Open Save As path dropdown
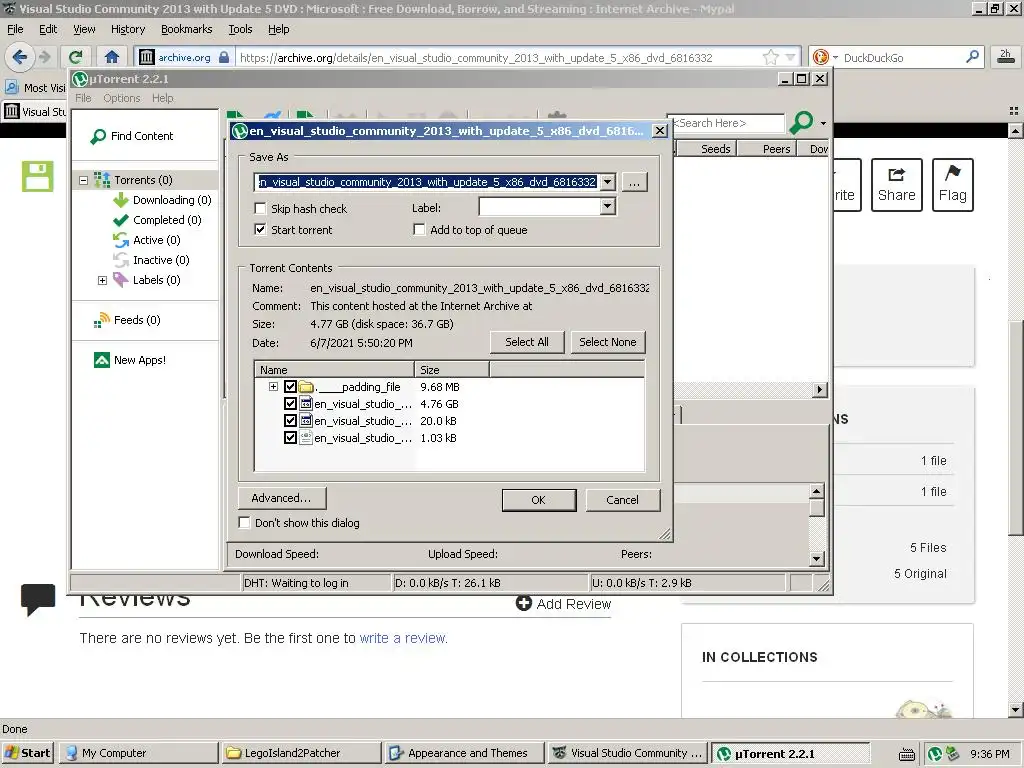The width and height of the screenshot is (1024, 768). 607,182
